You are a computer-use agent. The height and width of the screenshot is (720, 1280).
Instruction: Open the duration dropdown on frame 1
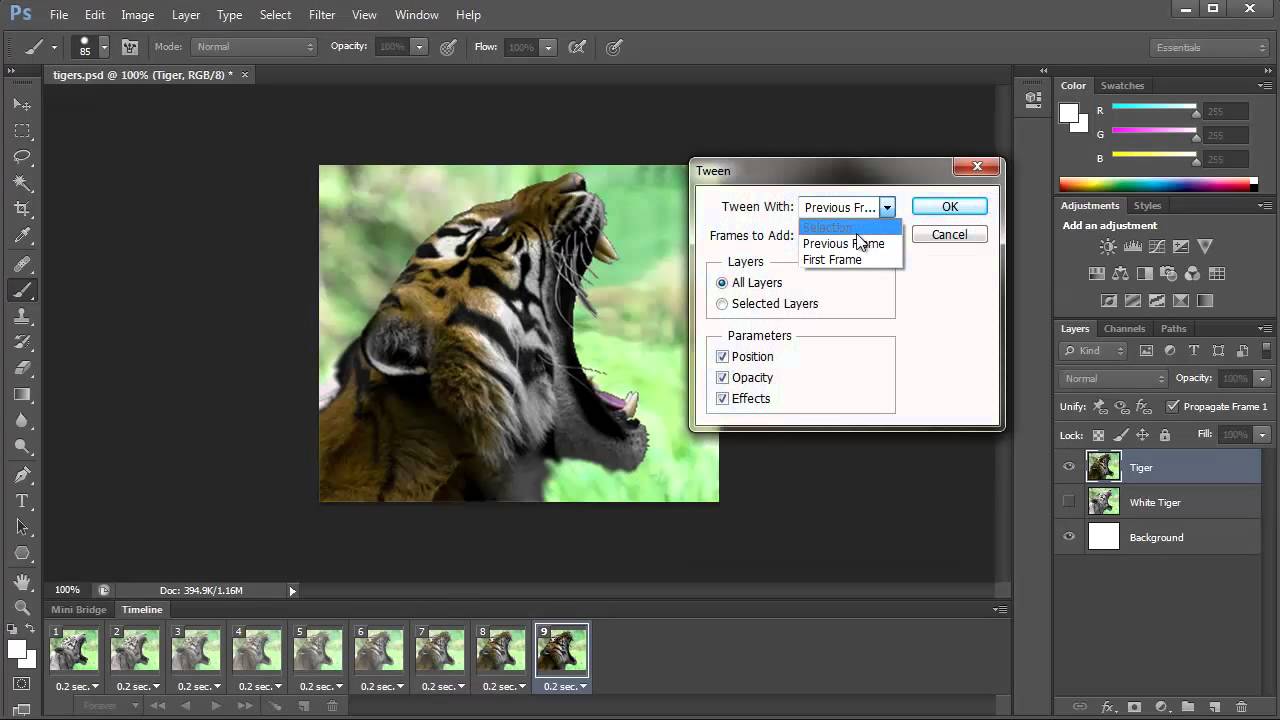pyautogui.click(x=95, y=686)
